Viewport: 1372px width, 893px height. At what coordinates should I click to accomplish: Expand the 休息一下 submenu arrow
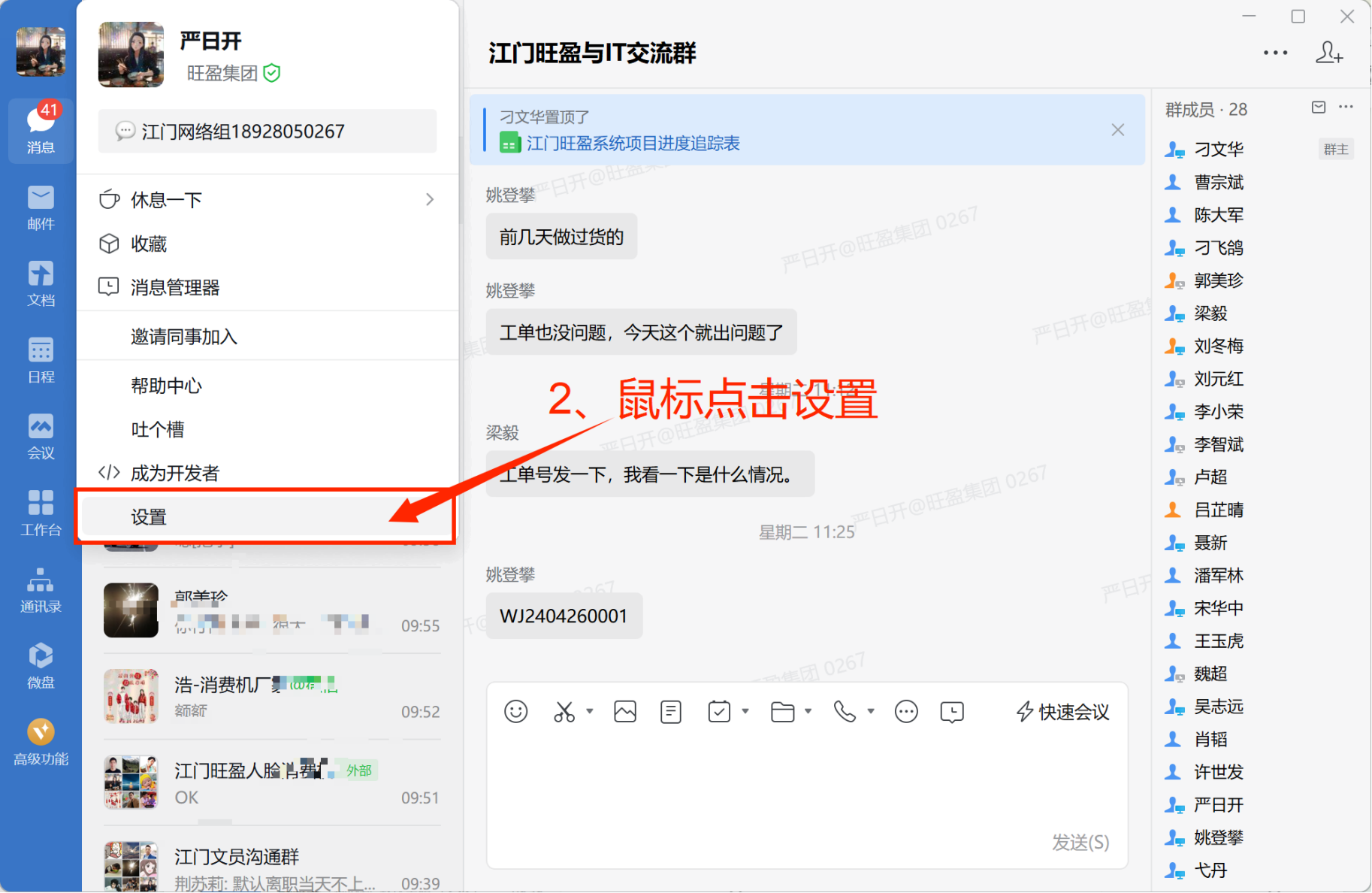pyautogui.click(x=430, y=200)
